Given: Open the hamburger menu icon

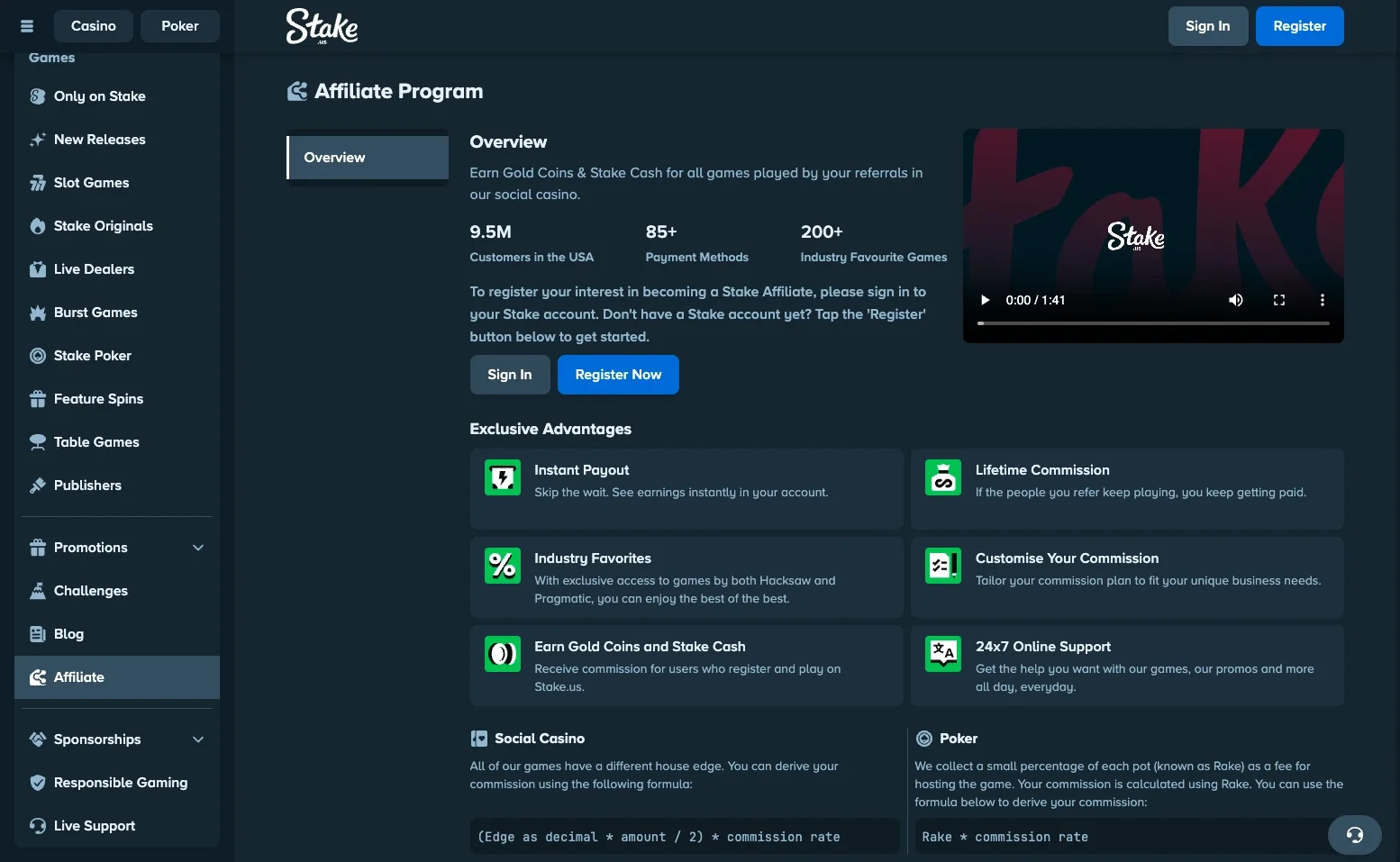Looking at the screenshot, I should pyautogui.click(x=27, y=26).
